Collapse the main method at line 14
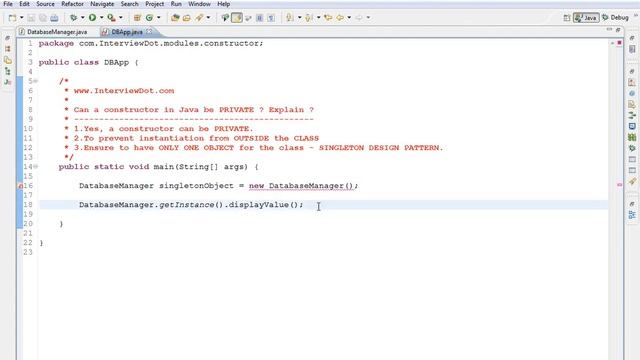This screenshot has height=360, width=640. (x=36, y=167)
